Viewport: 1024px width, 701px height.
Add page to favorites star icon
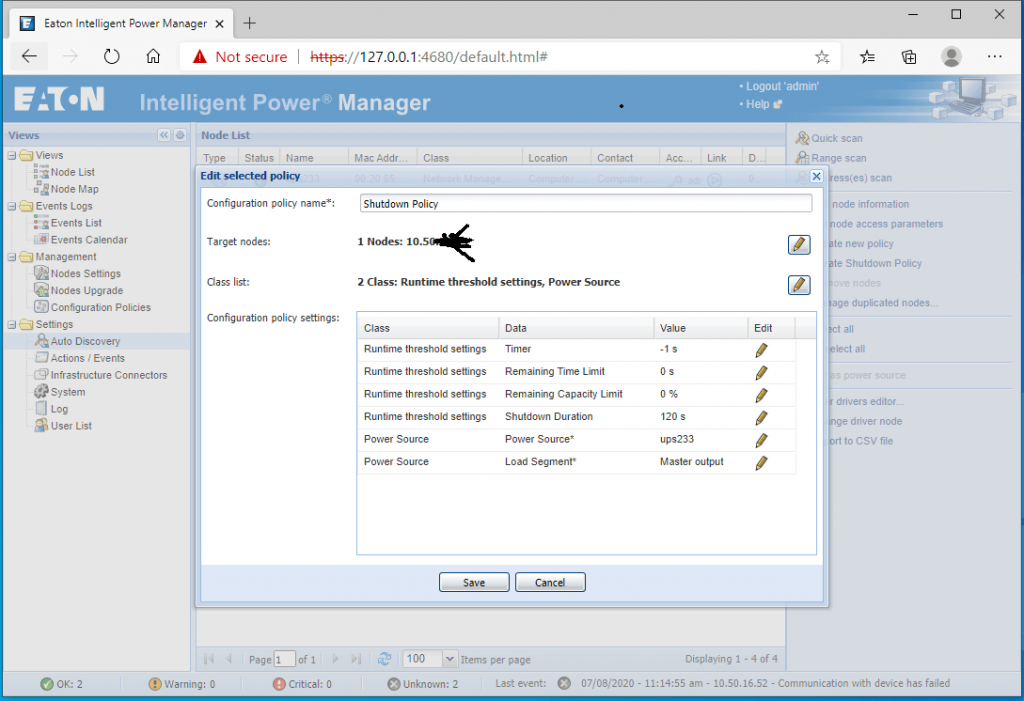pos(822,57)
